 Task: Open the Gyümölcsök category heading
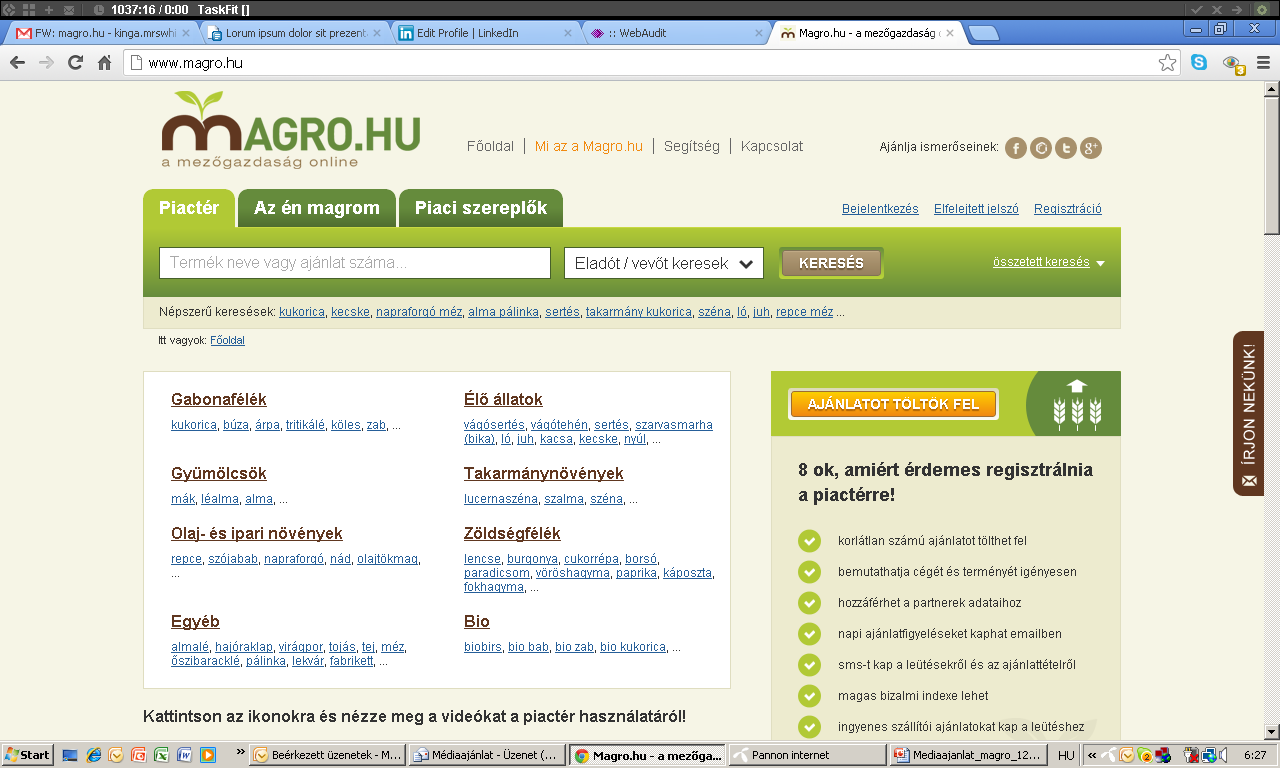(x=219, y=473)
